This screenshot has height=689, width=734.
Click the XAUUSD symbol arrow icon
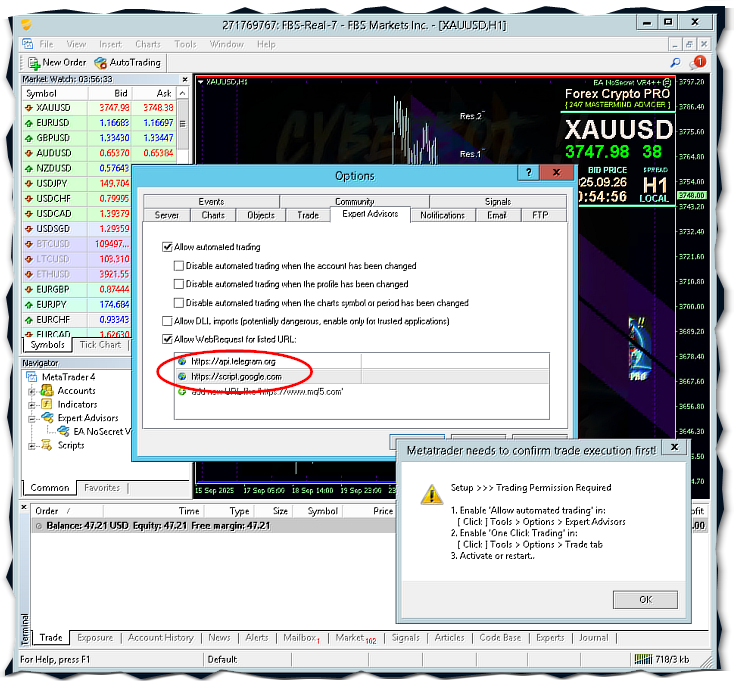pyautogui.click(x=29, y=108)
